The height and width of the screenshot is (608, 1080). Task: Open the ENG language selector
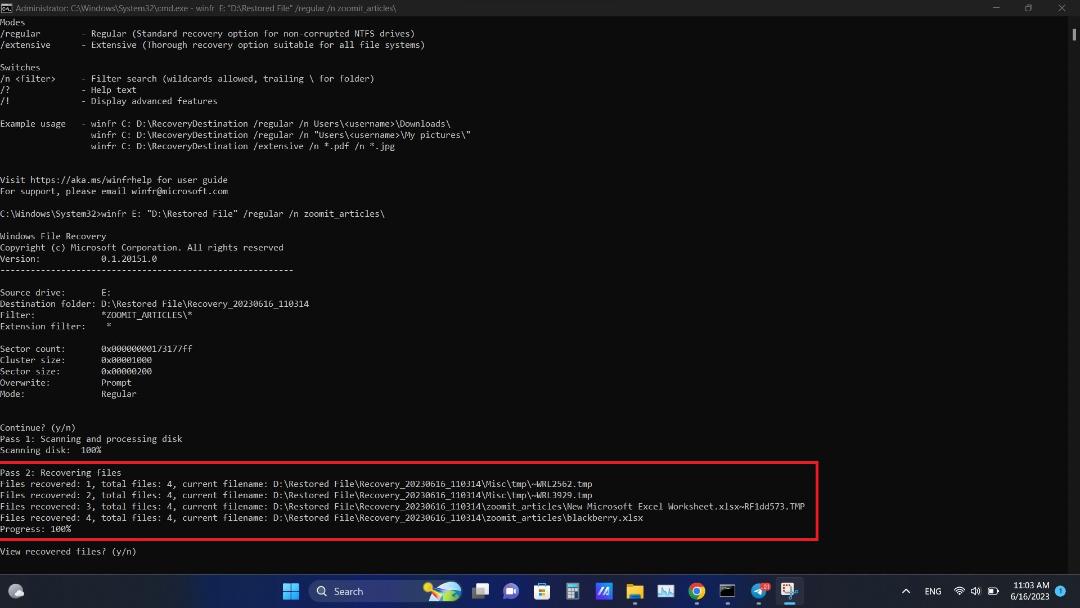pyautogui.click(x=933, y=591)
